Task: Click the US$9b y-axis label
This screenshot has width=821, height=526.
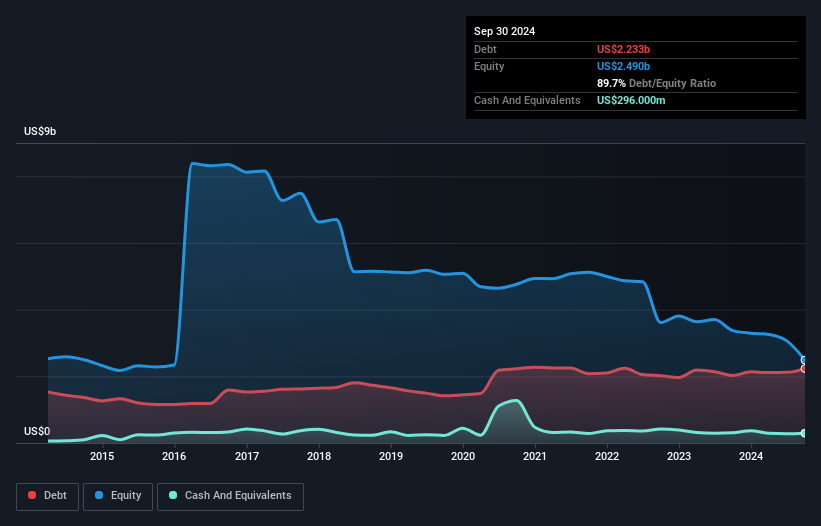Action: tap(40, 131)
